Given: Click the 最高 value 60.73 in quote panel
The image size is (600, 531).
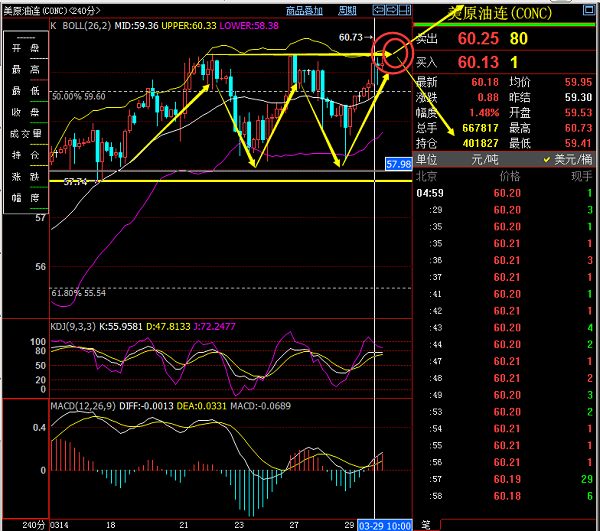Looking at the screenshot, I should coord(578,128).
